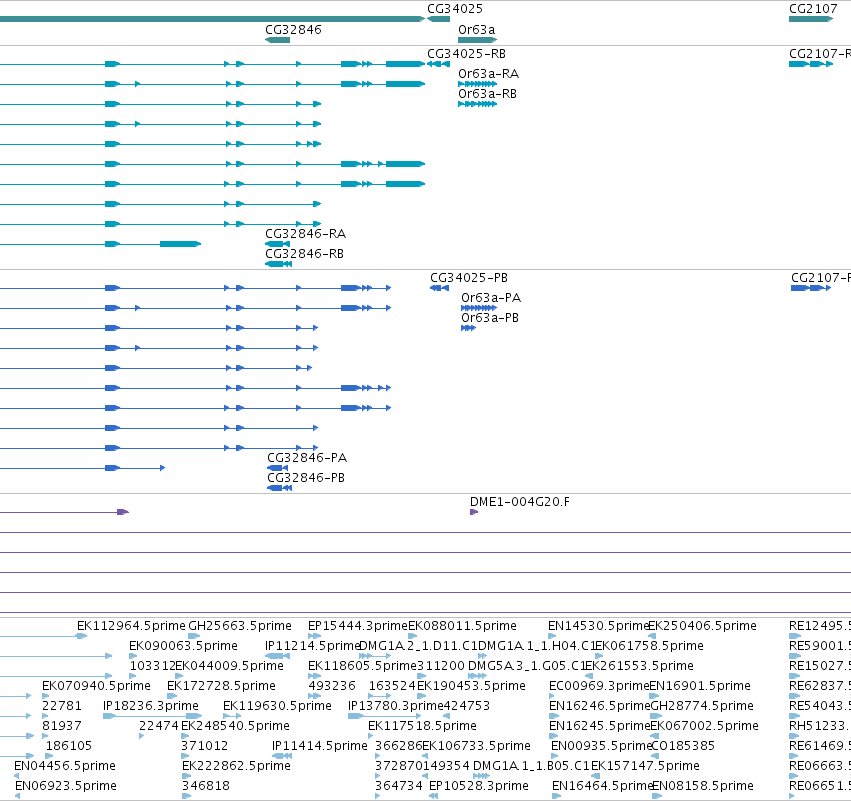
Task: Select the Or63a-RA transcript label
Action: [x=488, y=74]
